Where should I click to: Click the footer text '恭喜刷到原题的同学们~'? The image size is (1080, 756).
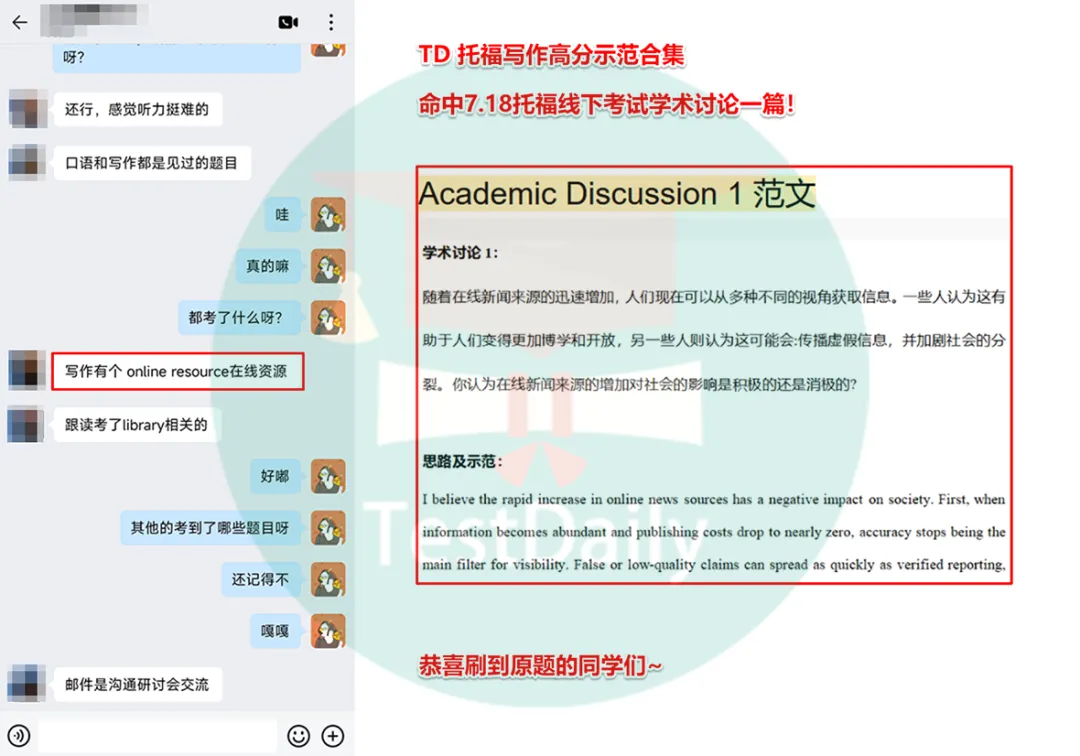[x=540, y=666]
